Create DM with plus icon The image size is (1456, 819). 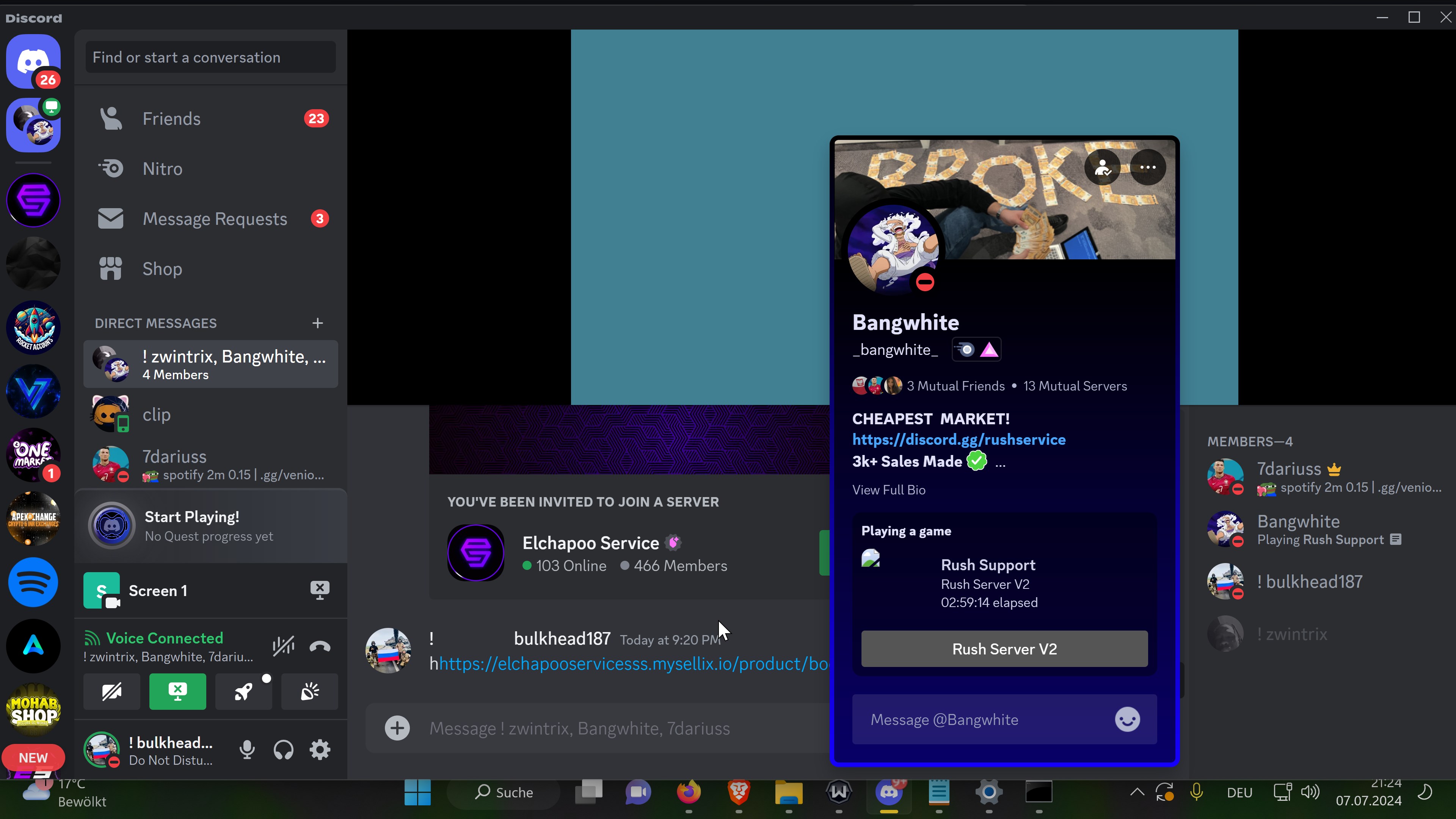coord(318,323)
